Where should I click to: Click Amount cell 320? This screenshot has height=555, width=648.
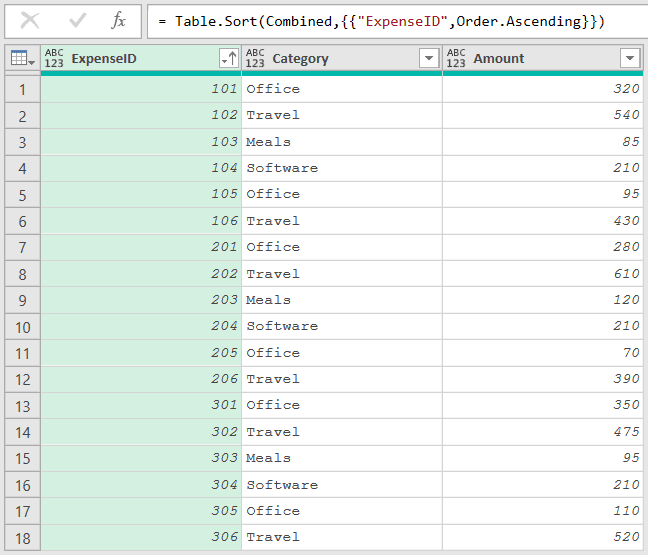(543, 89)
